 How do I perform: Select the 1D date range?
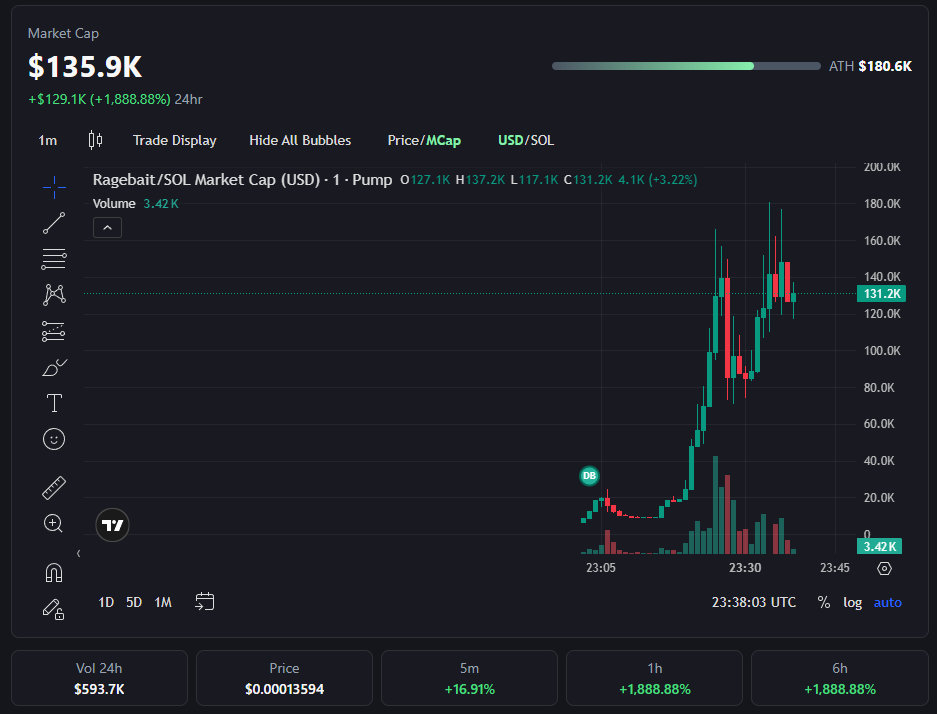(106, 602)
